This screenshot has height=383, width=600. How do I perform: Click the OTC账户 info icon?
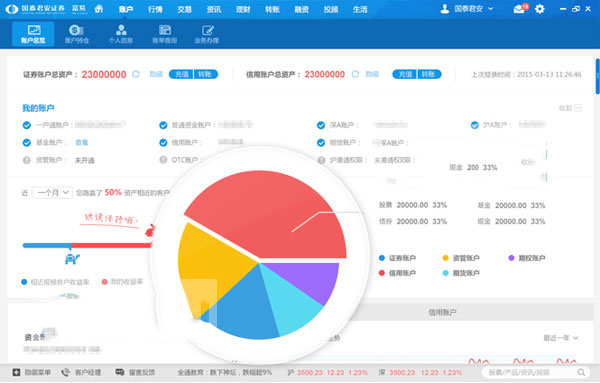pyautogui.click(x=163, y=160)
